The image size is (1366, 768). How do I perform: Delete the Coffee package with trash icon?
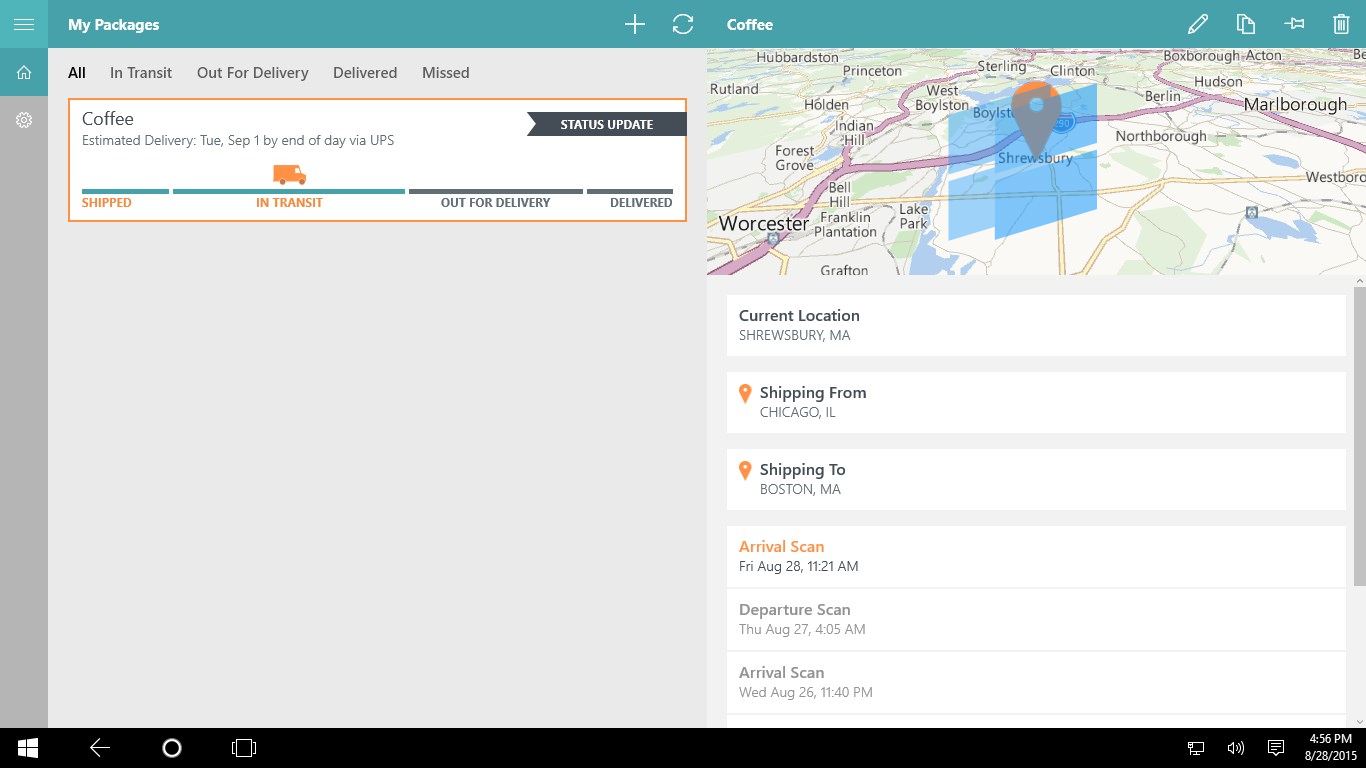point(1341,24)
